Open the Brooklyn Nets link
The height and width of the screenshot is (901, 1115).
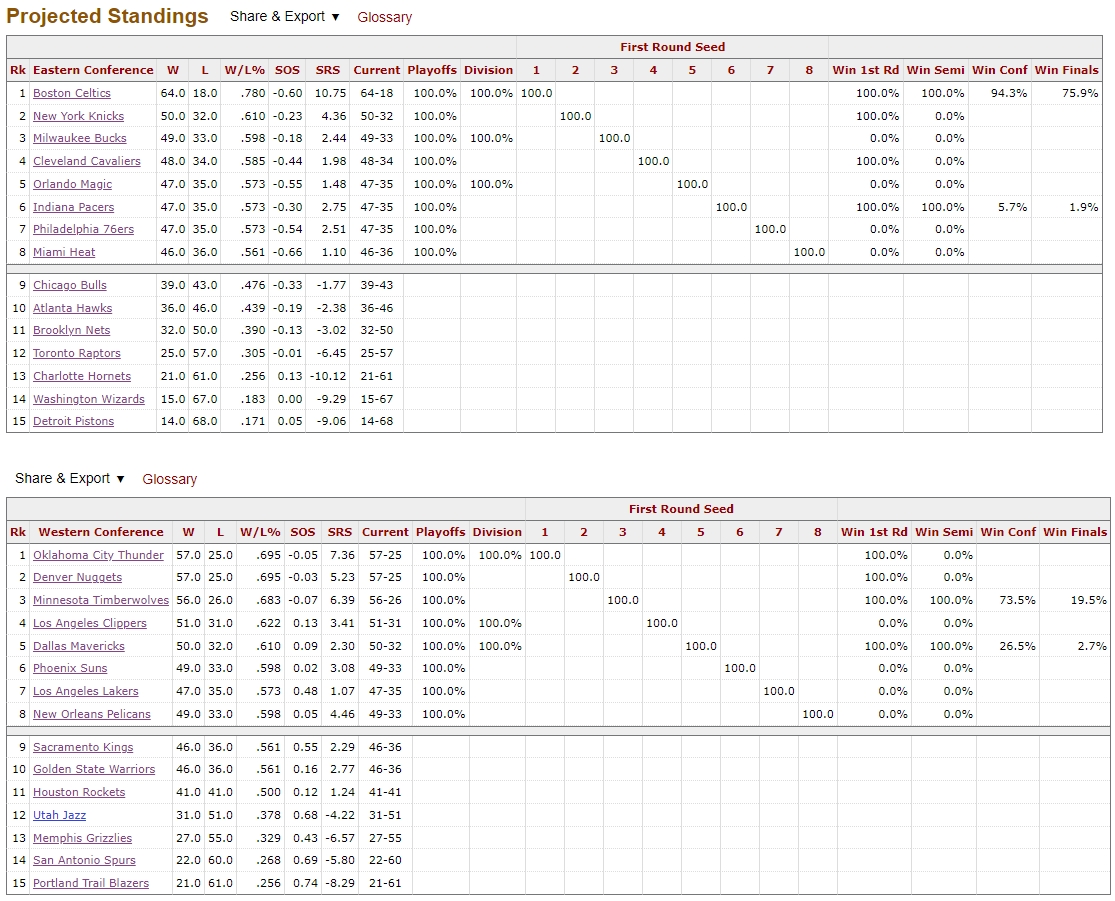pyautogui.click(x=71, y=330)
